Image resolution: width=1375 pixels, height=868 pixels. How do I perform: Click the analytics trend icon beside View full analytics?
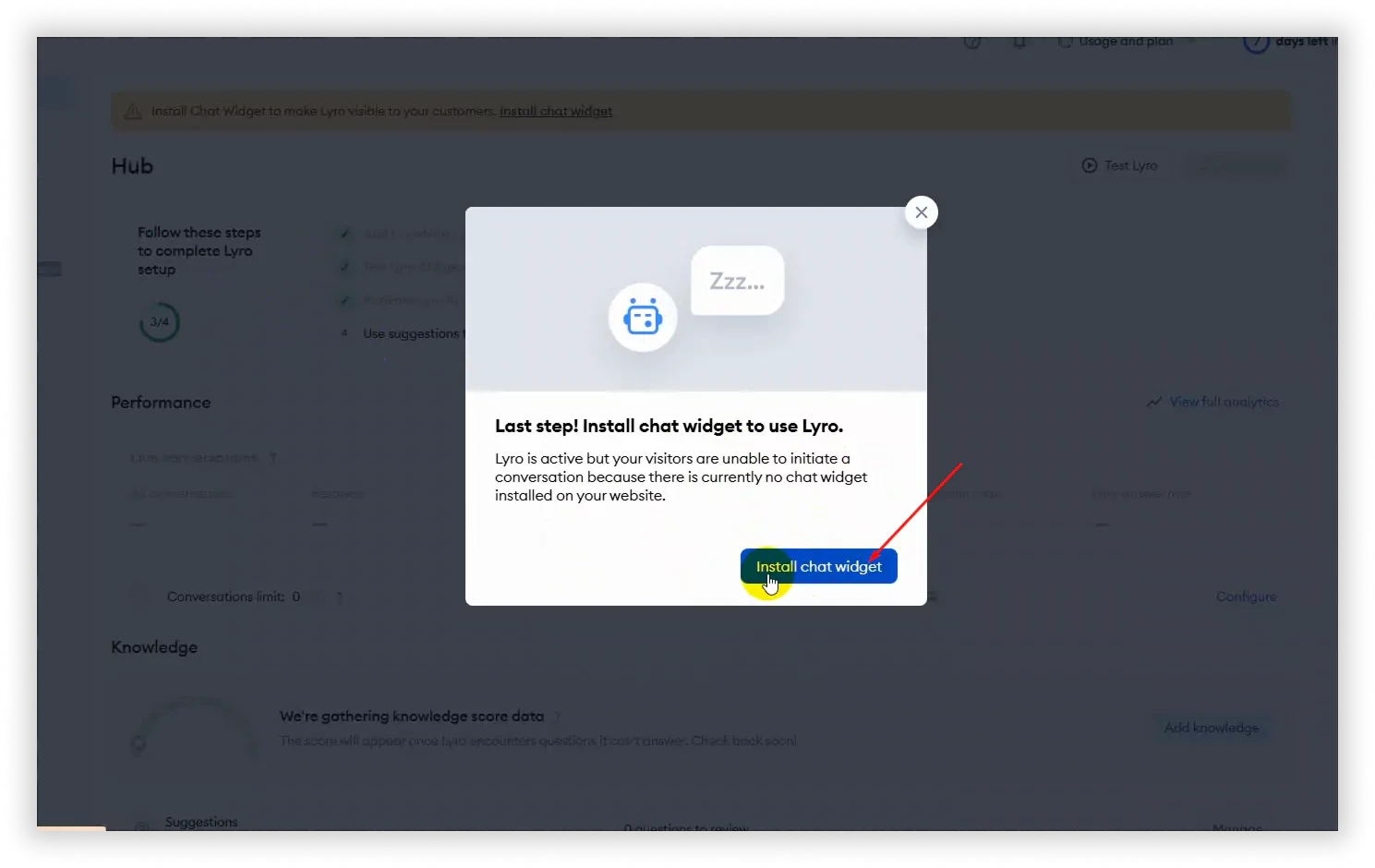1154,402
